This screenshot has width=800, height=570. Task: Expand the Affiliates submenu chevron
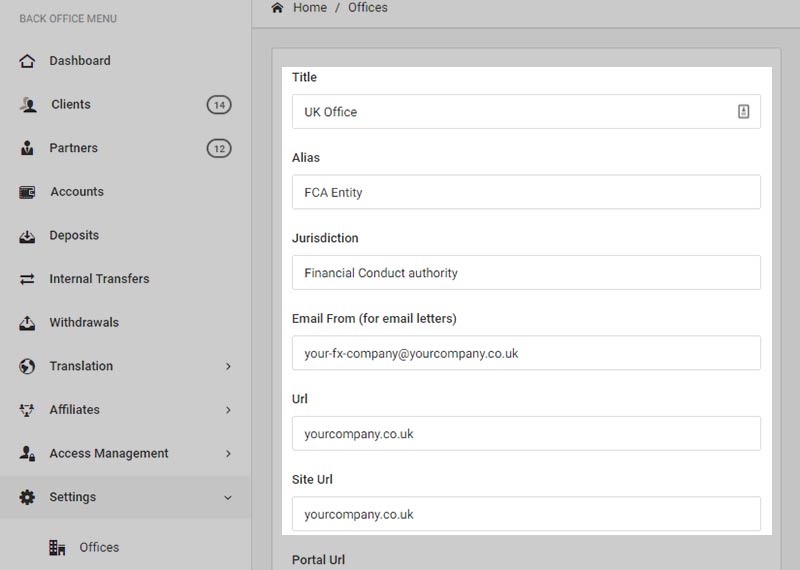pyautogui.click(x=228, y=410)
